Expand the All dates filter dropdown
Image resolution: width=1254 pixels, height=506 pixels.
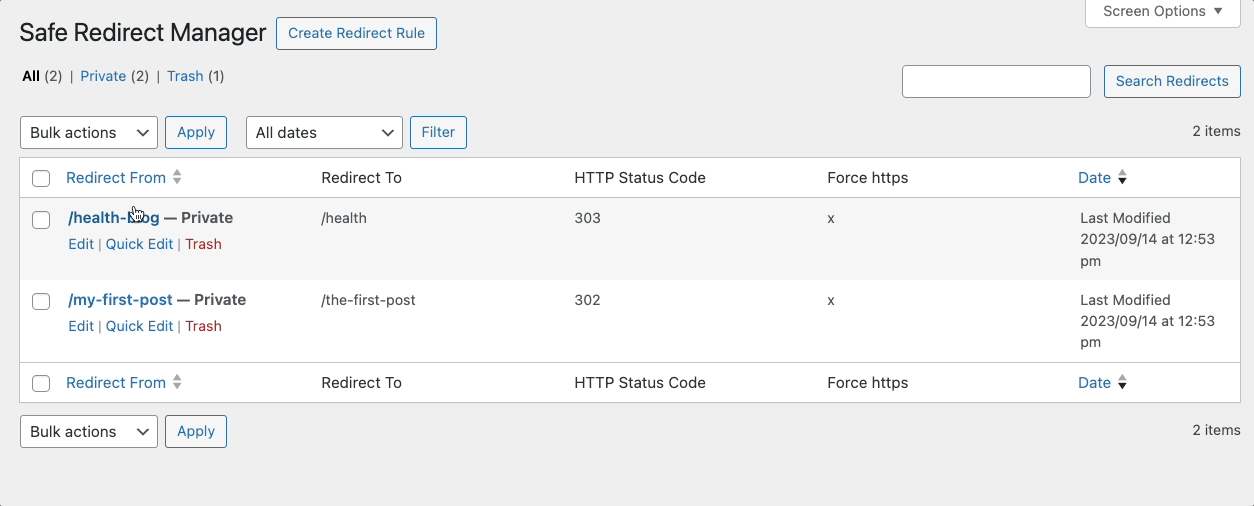324,133
